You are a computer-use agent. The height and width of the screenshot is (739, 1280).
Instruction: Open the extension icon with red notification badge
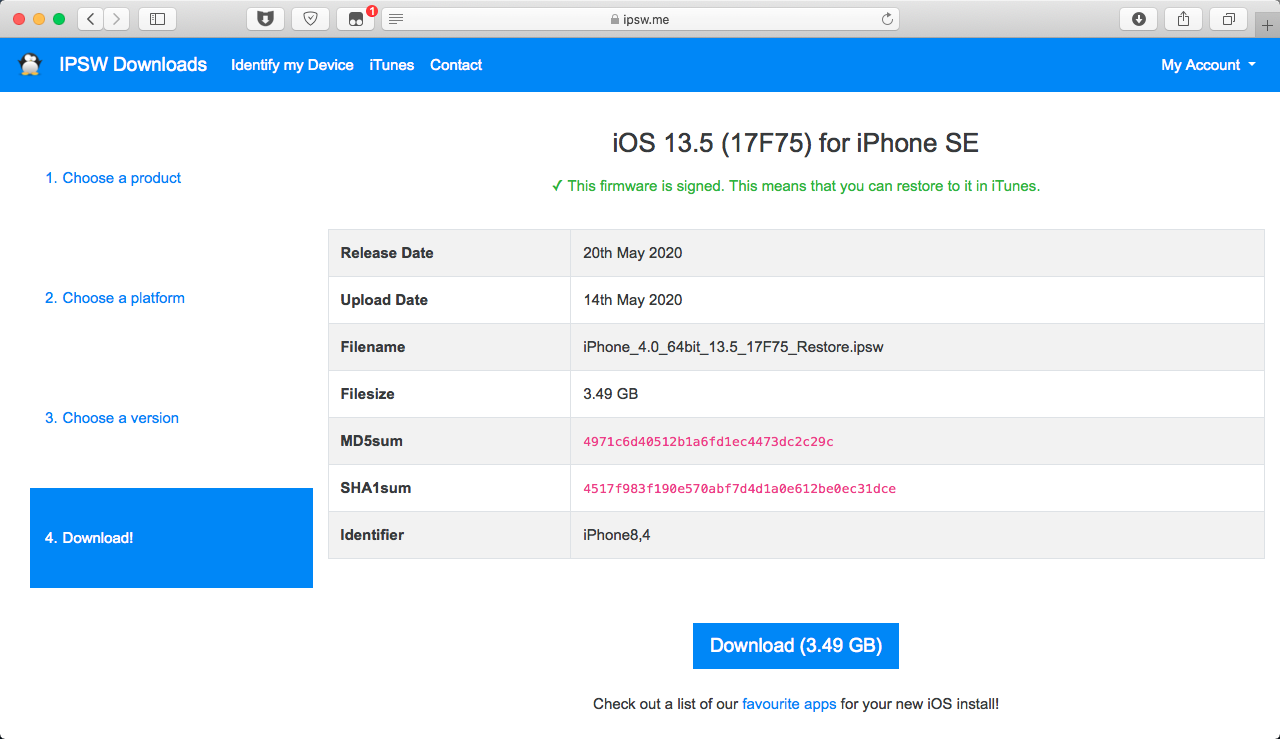click(355, 18)
